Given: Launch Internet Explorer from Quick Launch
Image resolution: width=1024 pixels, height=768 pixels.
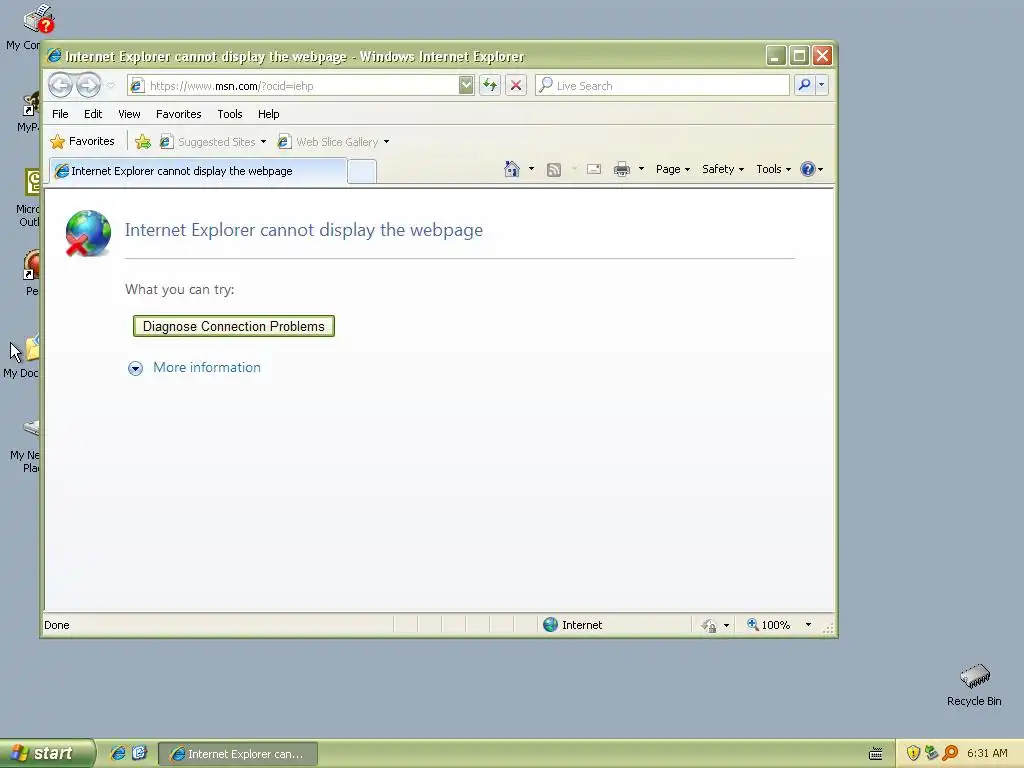Looking at the screenshot, I should click(118, 754).
